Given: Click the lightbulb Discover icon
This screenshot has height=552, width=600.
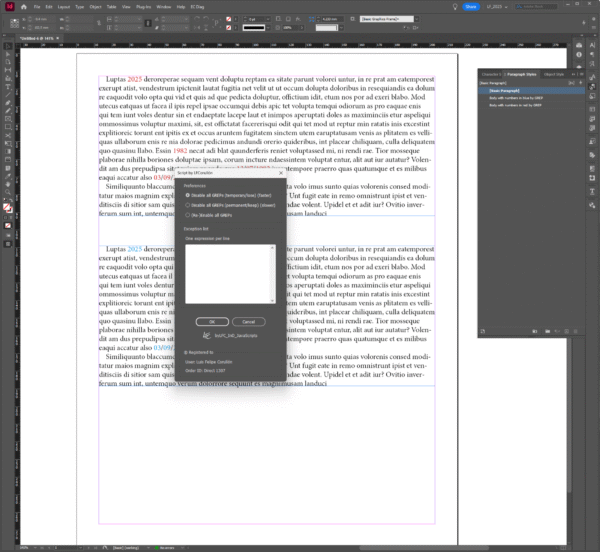Looking at the screenshot, I should (x=455, y=7).
